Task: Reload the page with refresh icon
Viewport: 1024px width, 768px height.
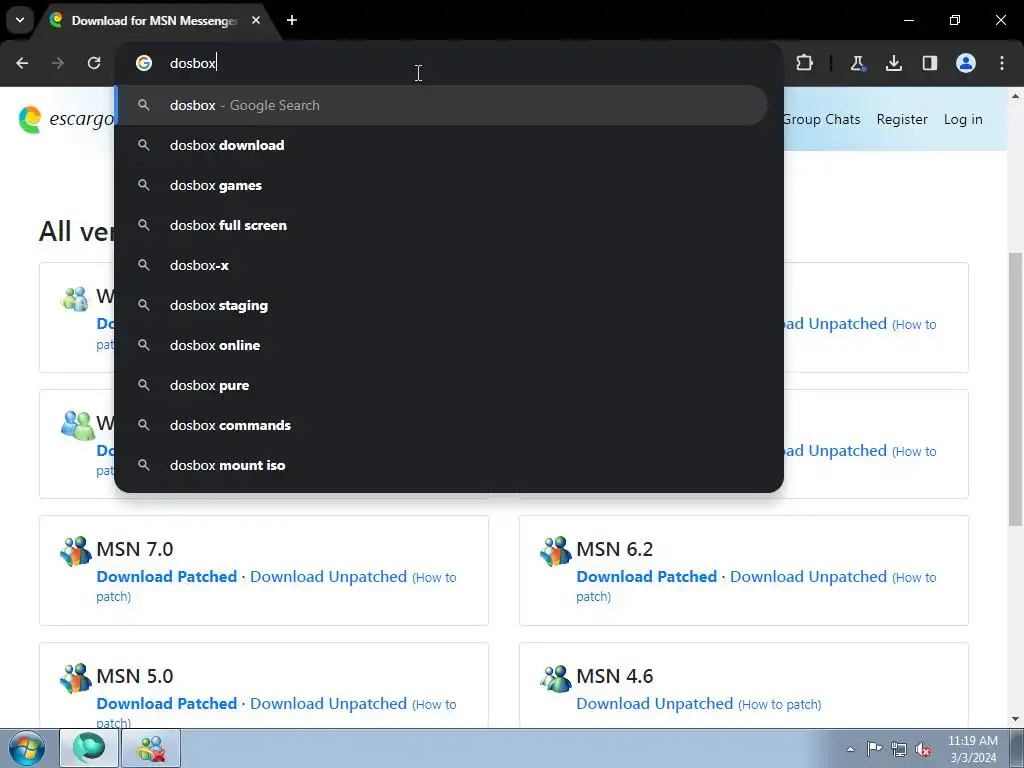Action: click(94, 63)
